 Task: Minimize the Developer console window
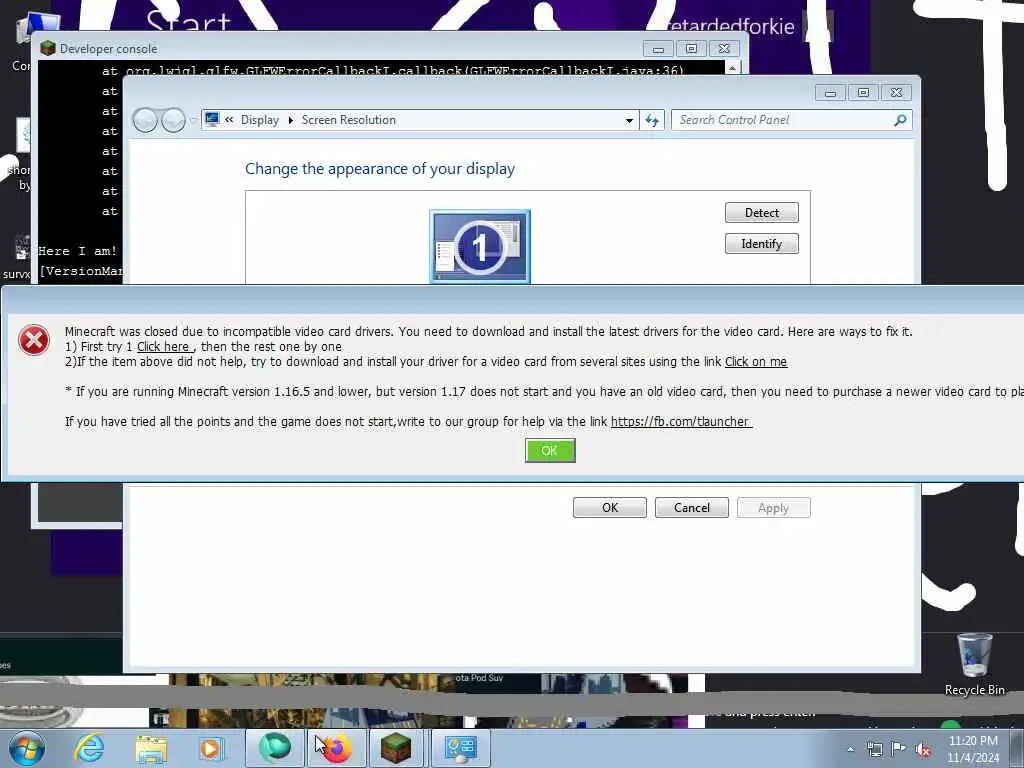[x=658, y=49]
